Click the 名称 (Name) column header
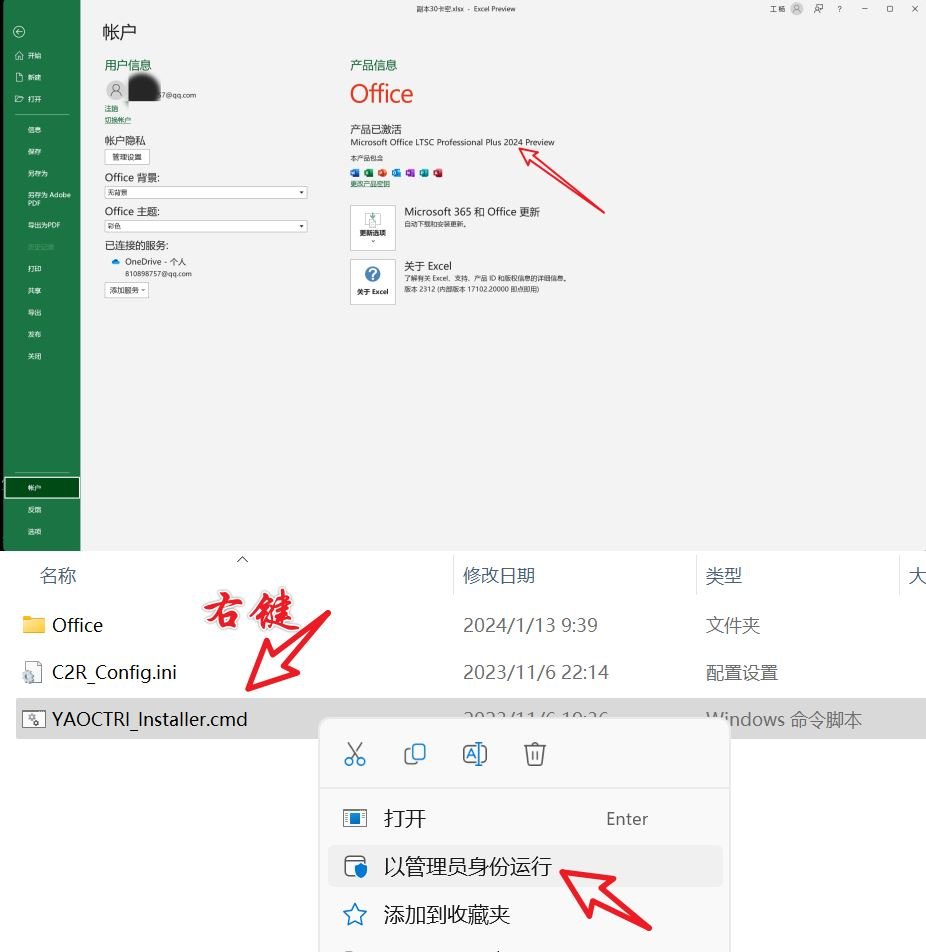 (58, 575)
